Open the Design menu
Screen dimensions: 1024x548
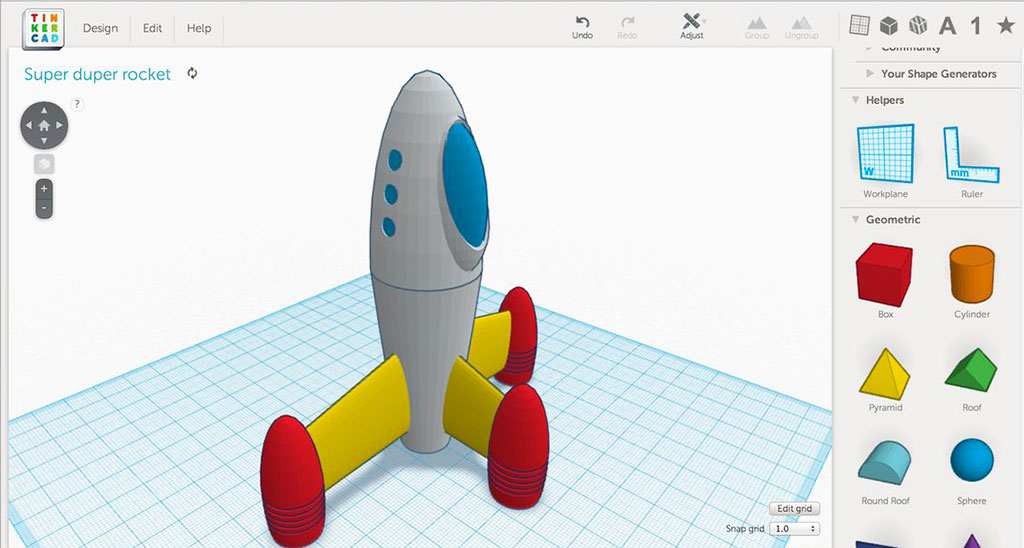point(100,28)
